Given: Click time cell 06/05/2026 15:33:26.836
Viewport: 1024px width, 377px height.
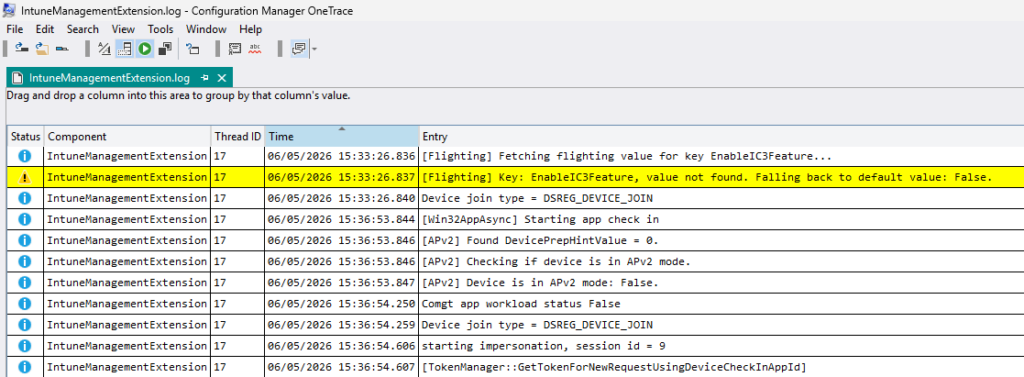Looking at the screenshot, I should [x=342, y=156].
